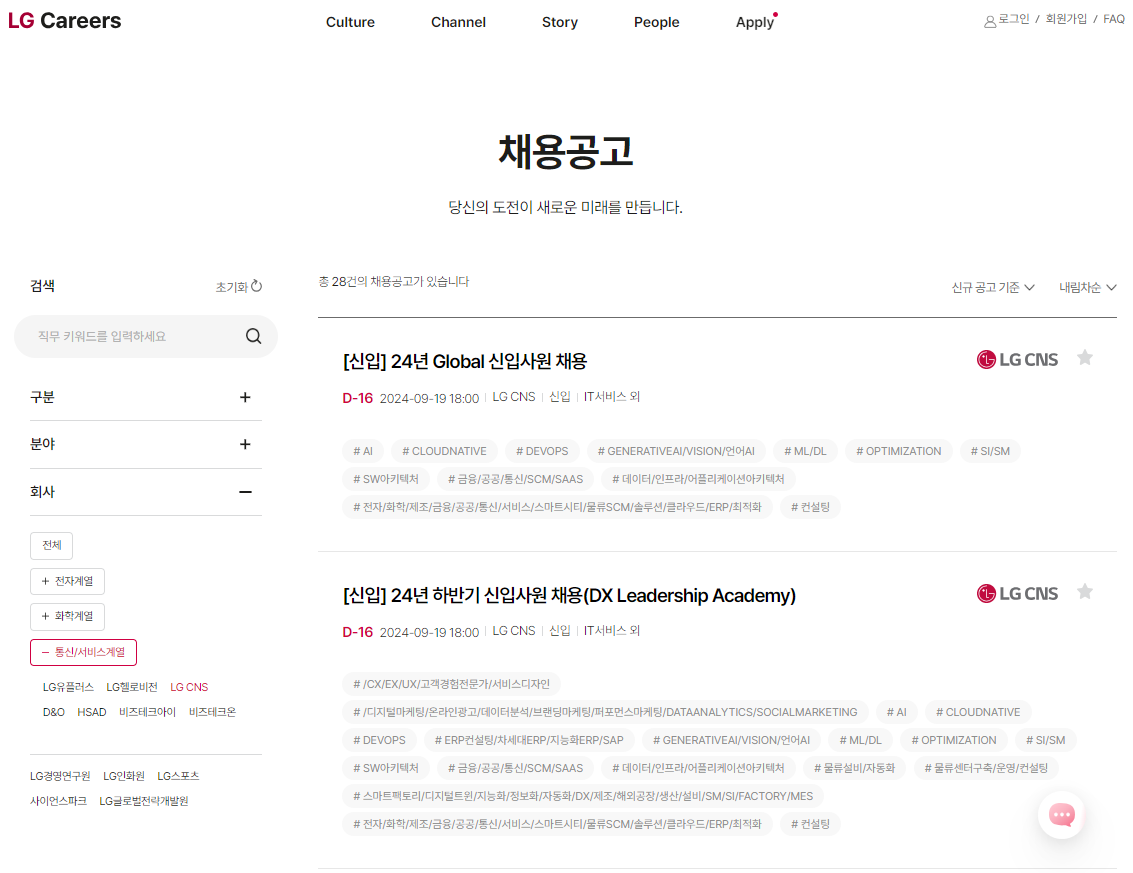
Task: Click # CLOUDNATIVE tag in Global posting
Action: 444,451
